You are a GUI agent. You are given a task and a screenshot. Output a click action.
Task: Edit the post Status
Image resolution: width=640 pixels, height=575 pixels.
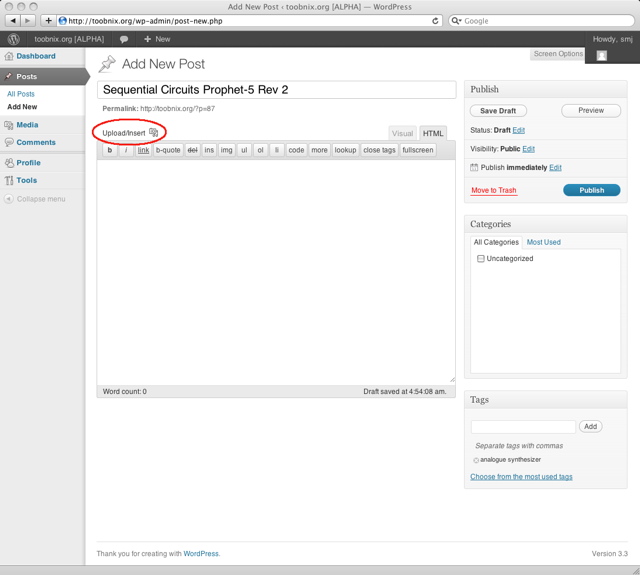pyautogui.click(x=518, y=130)
